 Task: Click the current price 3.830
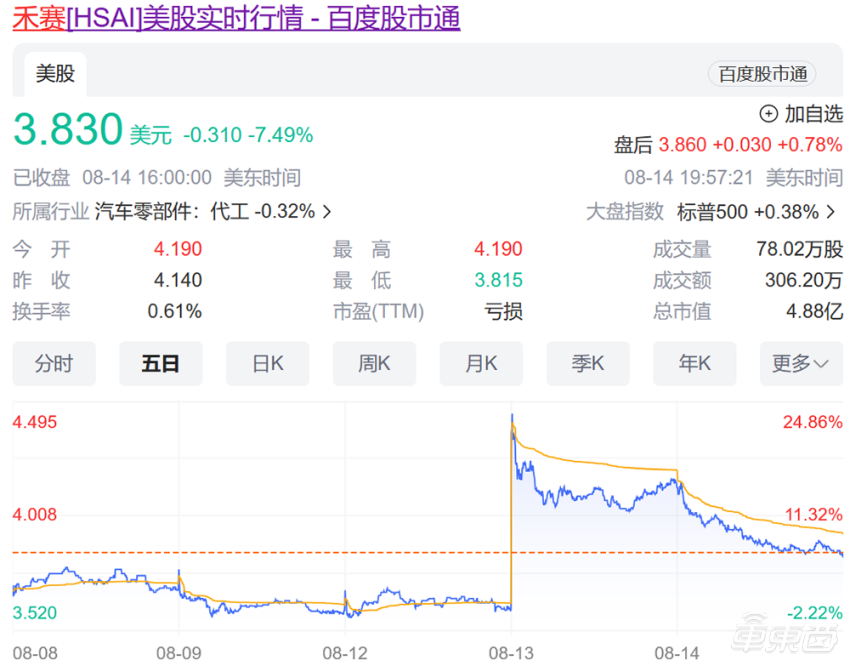tap(68, 129)
